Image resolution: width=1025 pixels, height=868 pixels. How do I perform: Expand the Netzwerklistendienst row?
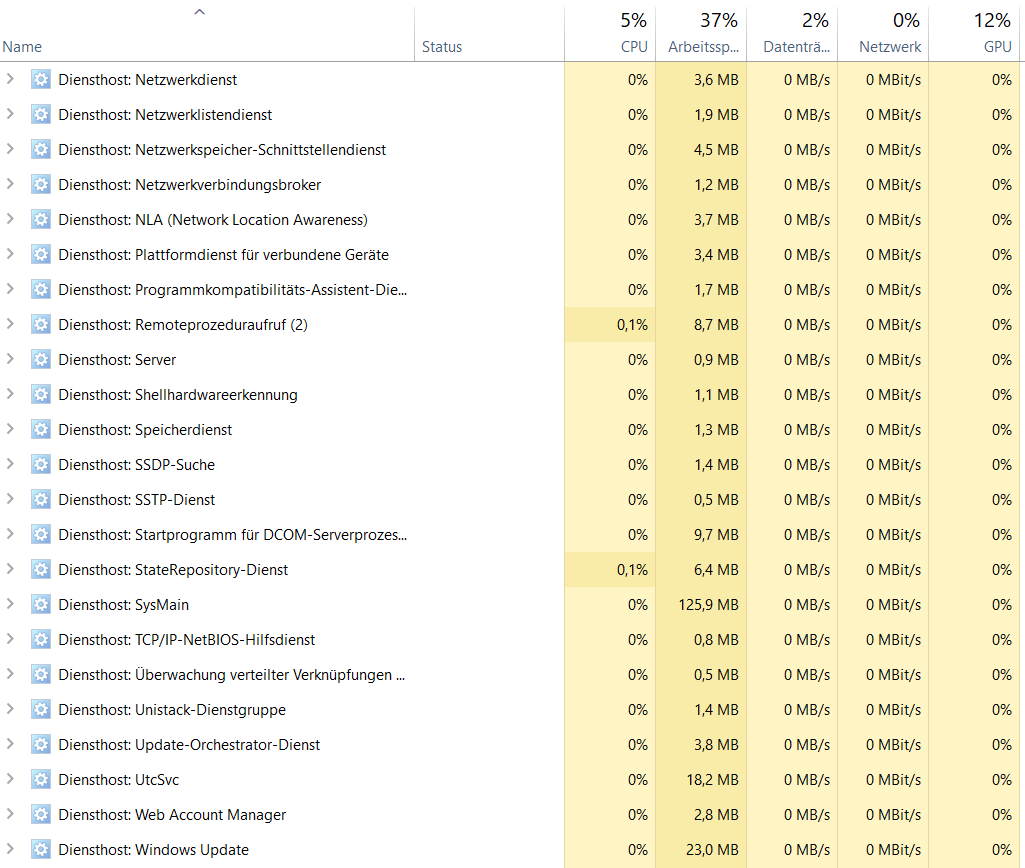(10, 115)
